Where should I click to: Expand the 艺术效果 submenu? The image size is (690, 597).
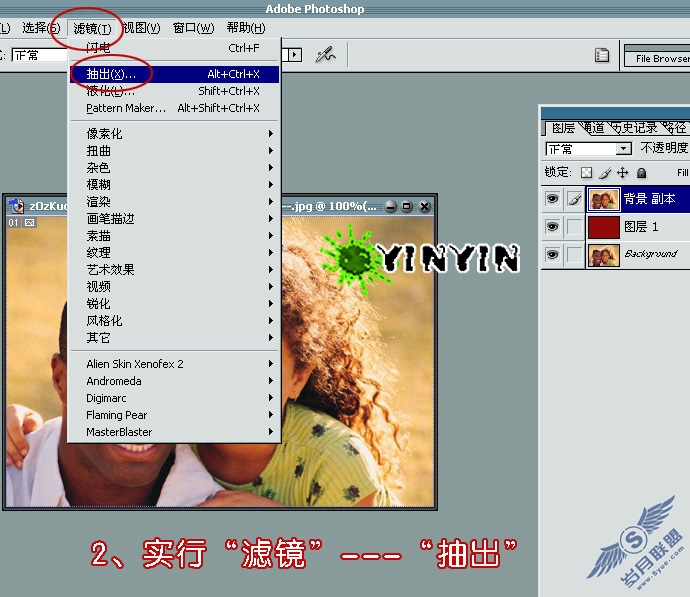pos(174,270)
